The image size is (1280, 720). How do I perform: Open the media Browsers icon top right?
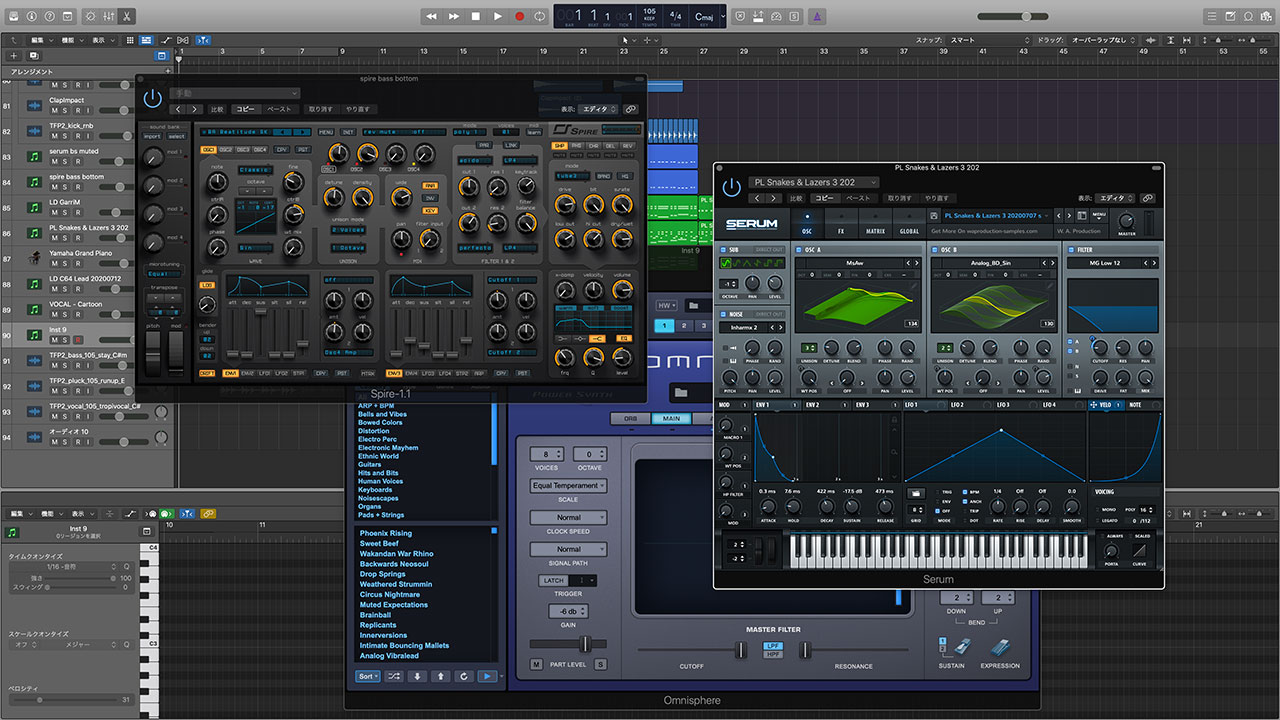[1268, 16]
